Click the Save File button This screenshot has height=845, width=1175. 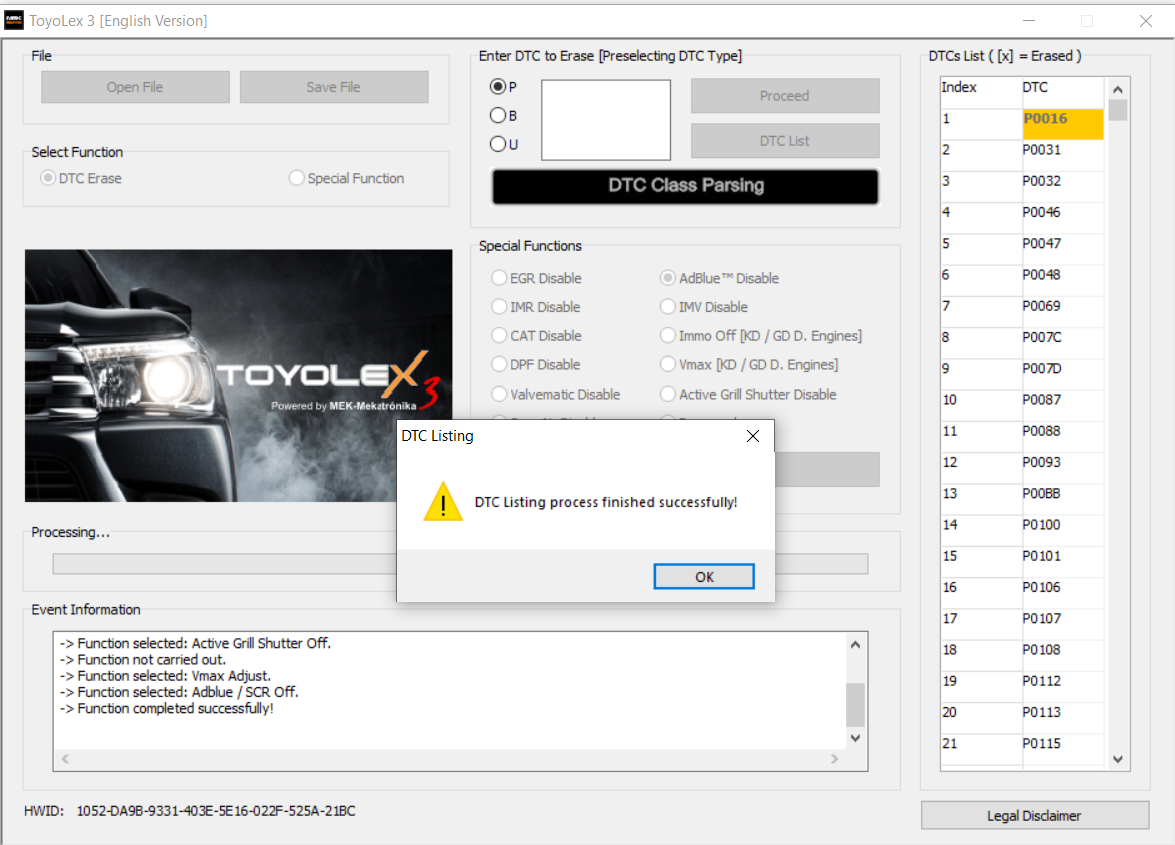[333, 87]
